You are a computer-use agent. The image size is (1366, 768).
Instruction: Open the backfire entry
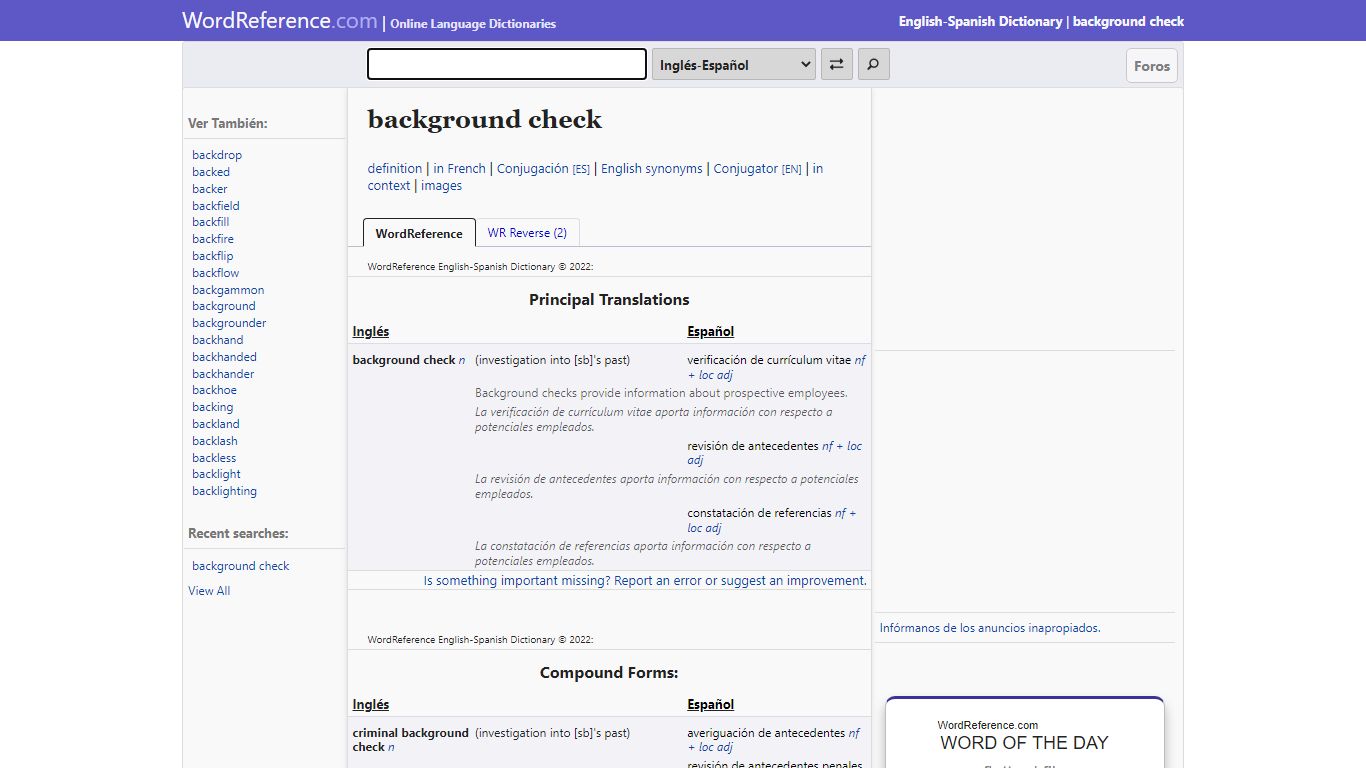(x=213, y=239)
